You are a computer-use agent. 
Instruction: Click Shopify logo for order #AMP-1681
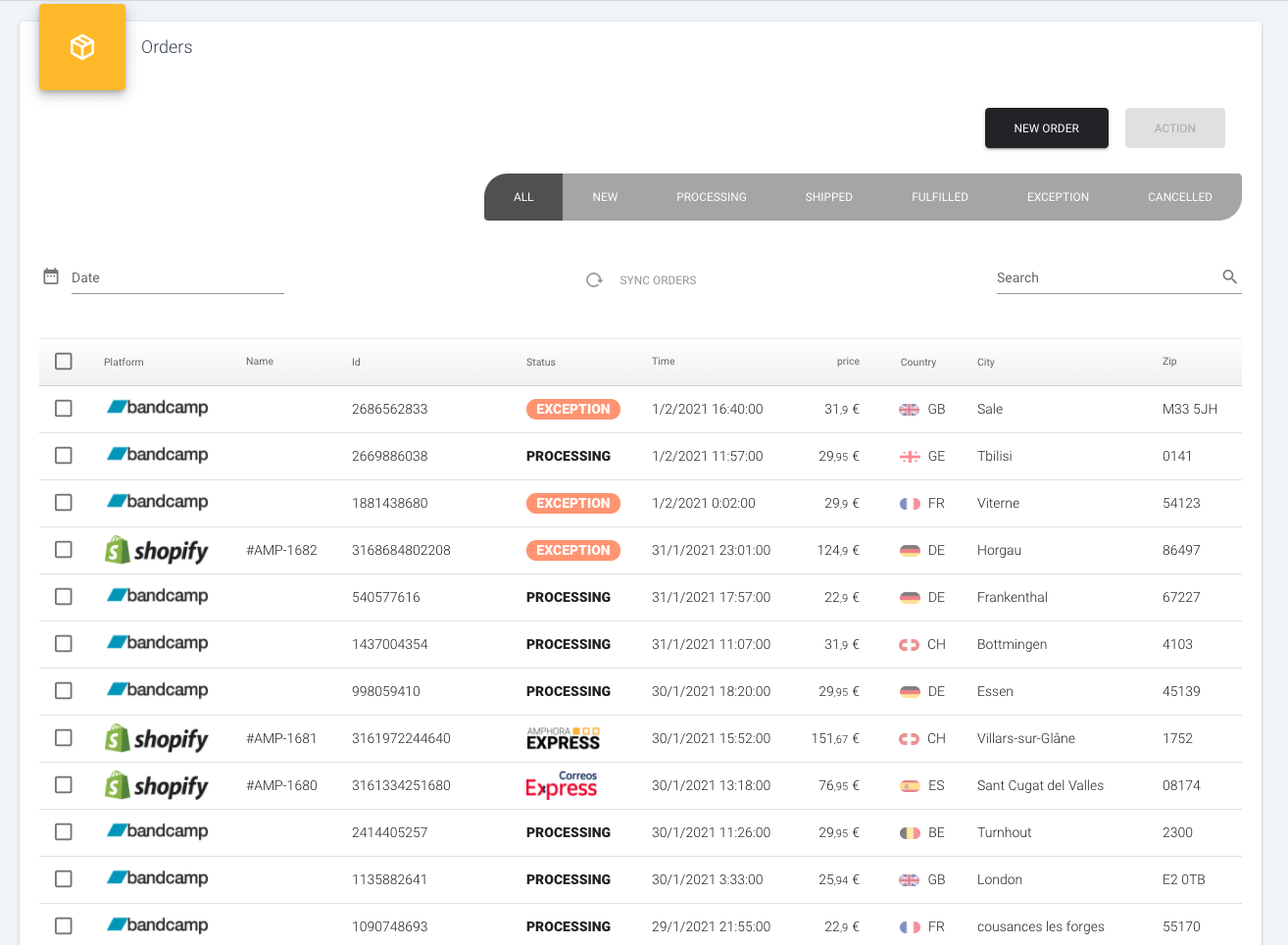pos(157,738)
